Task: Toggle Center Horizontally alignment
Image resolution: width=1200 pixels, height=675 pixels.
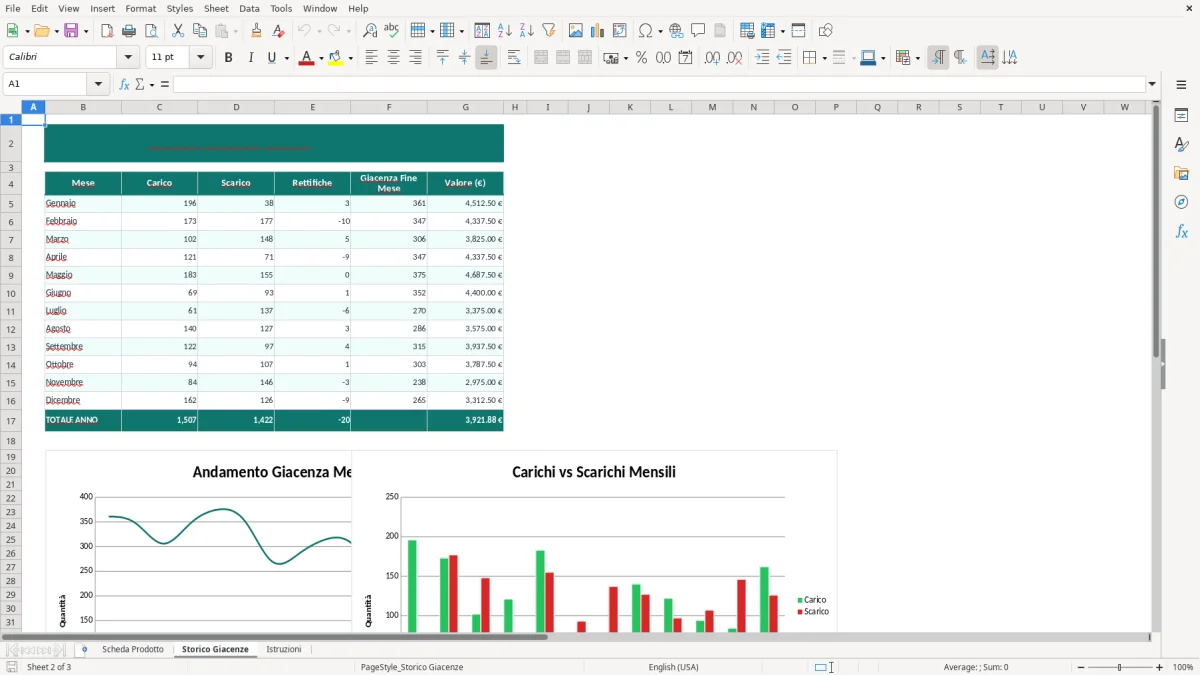Action: coord(394,58)
